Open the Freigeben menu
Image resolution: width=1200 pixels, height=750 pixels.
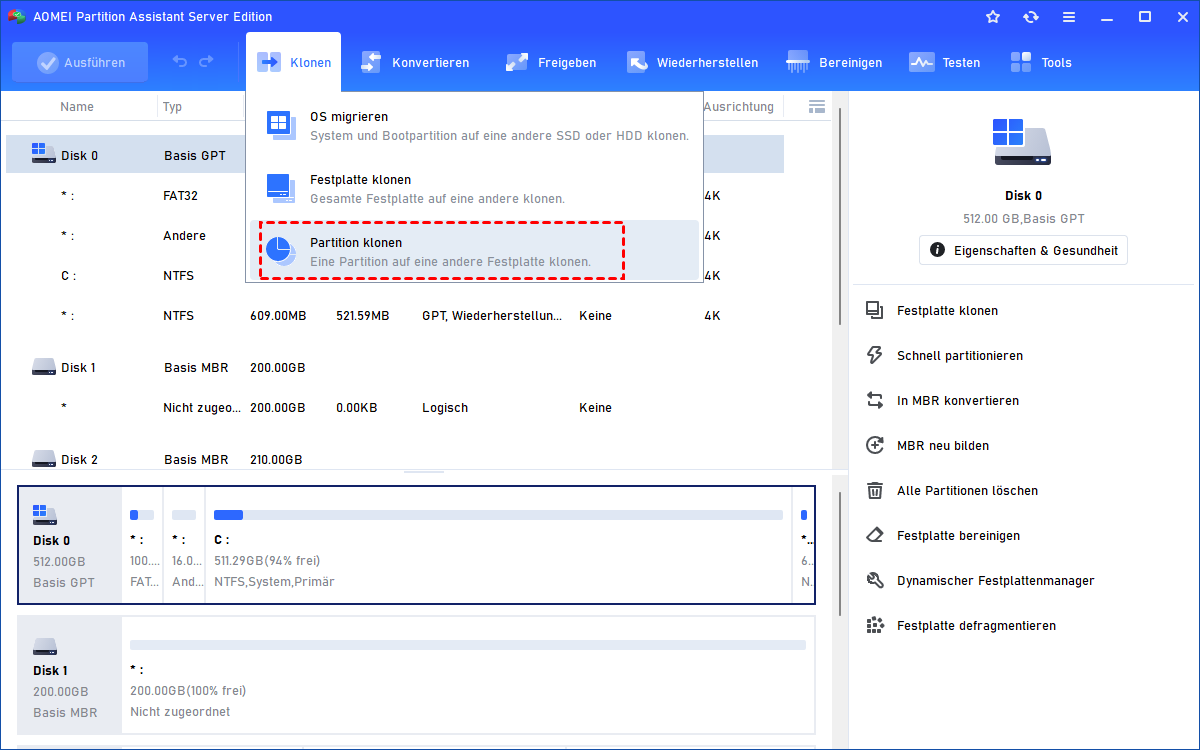pos(552,62)
